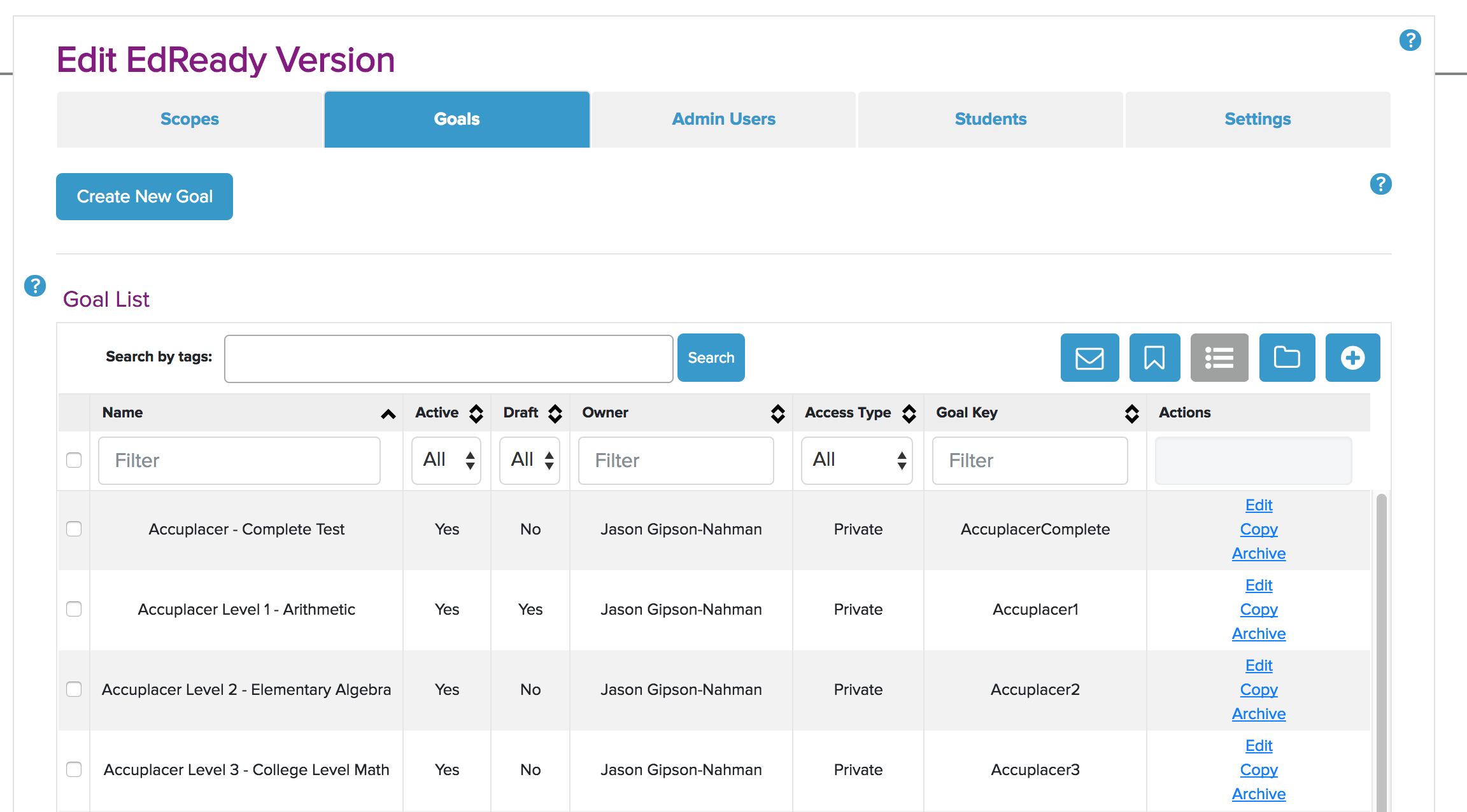Click the Create New Goal button
1467x812 pixels.
145,197
